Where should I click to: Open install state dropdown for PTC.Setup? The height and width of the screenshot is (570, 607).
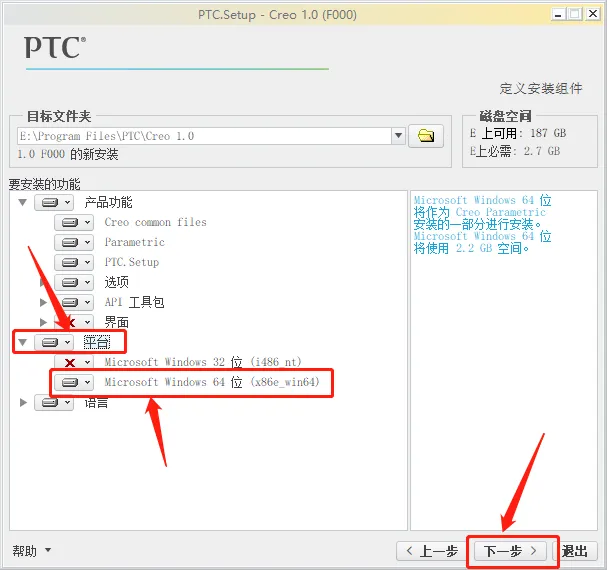[x=74, y=262]
